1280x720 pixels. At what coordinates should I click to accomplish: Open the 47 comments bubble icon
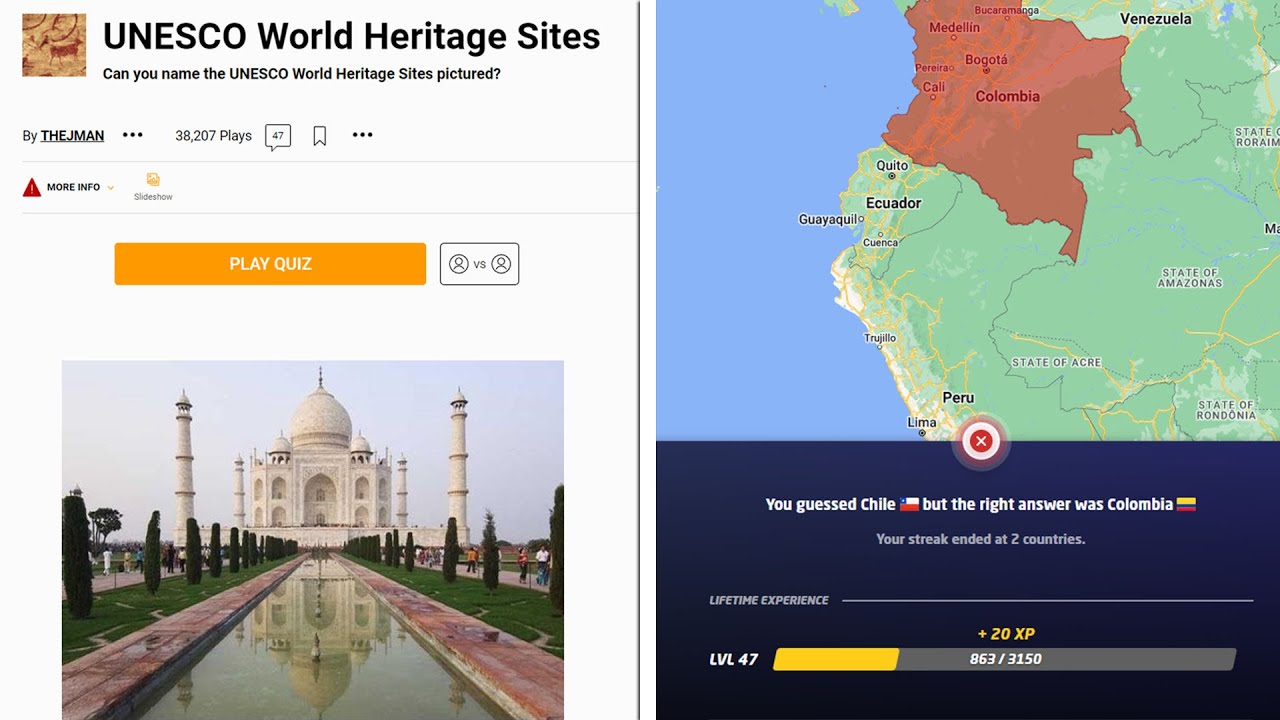(x=278, y=137)
